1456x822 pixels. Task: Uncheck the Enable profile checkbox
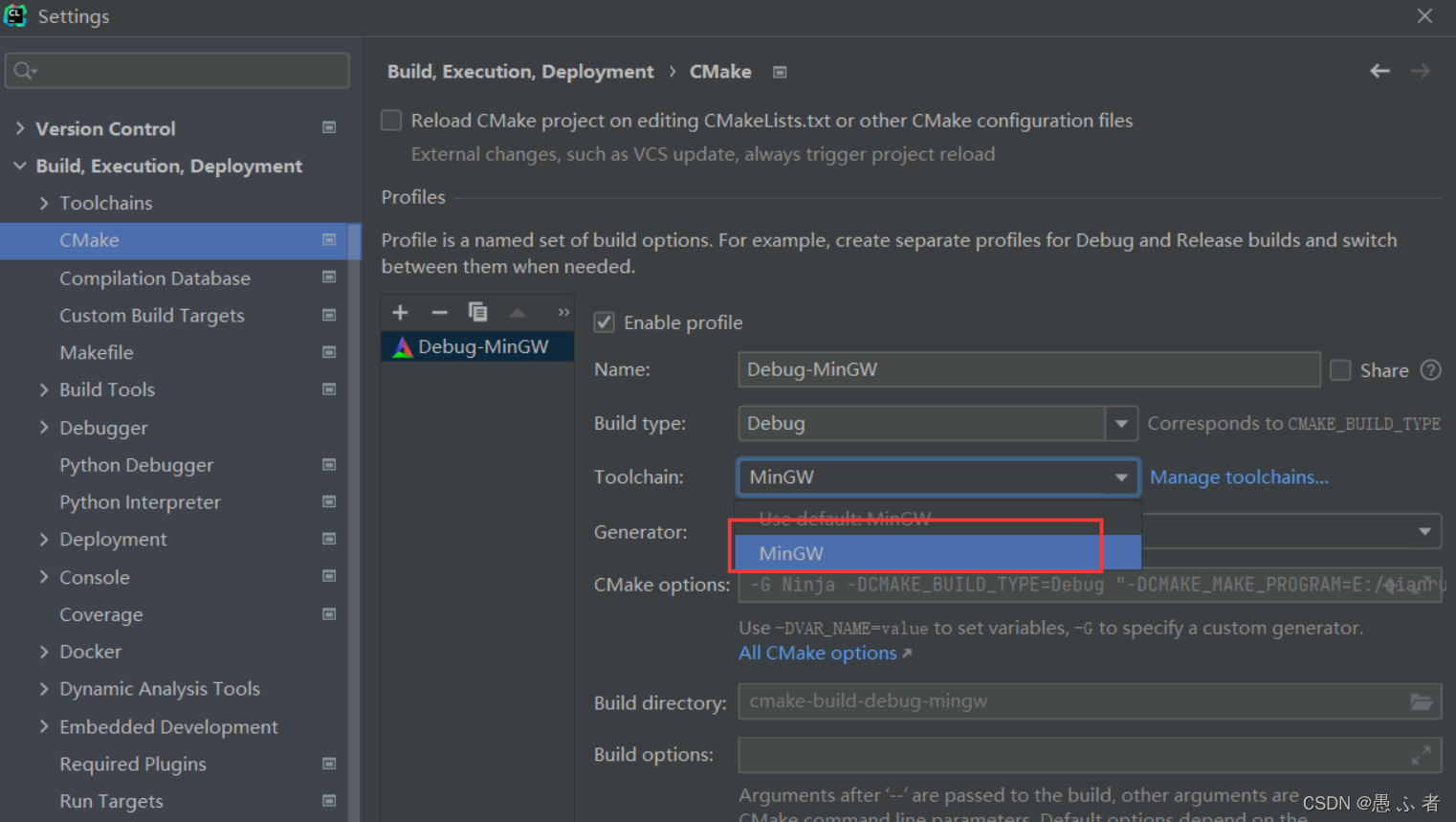click(604, 322)
